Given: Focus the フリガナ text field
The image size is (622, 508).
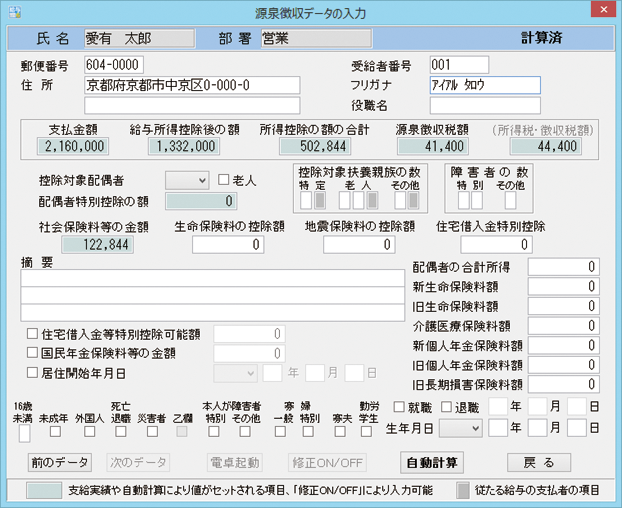Looking at the screenshot, I should (x=484, y=85).
